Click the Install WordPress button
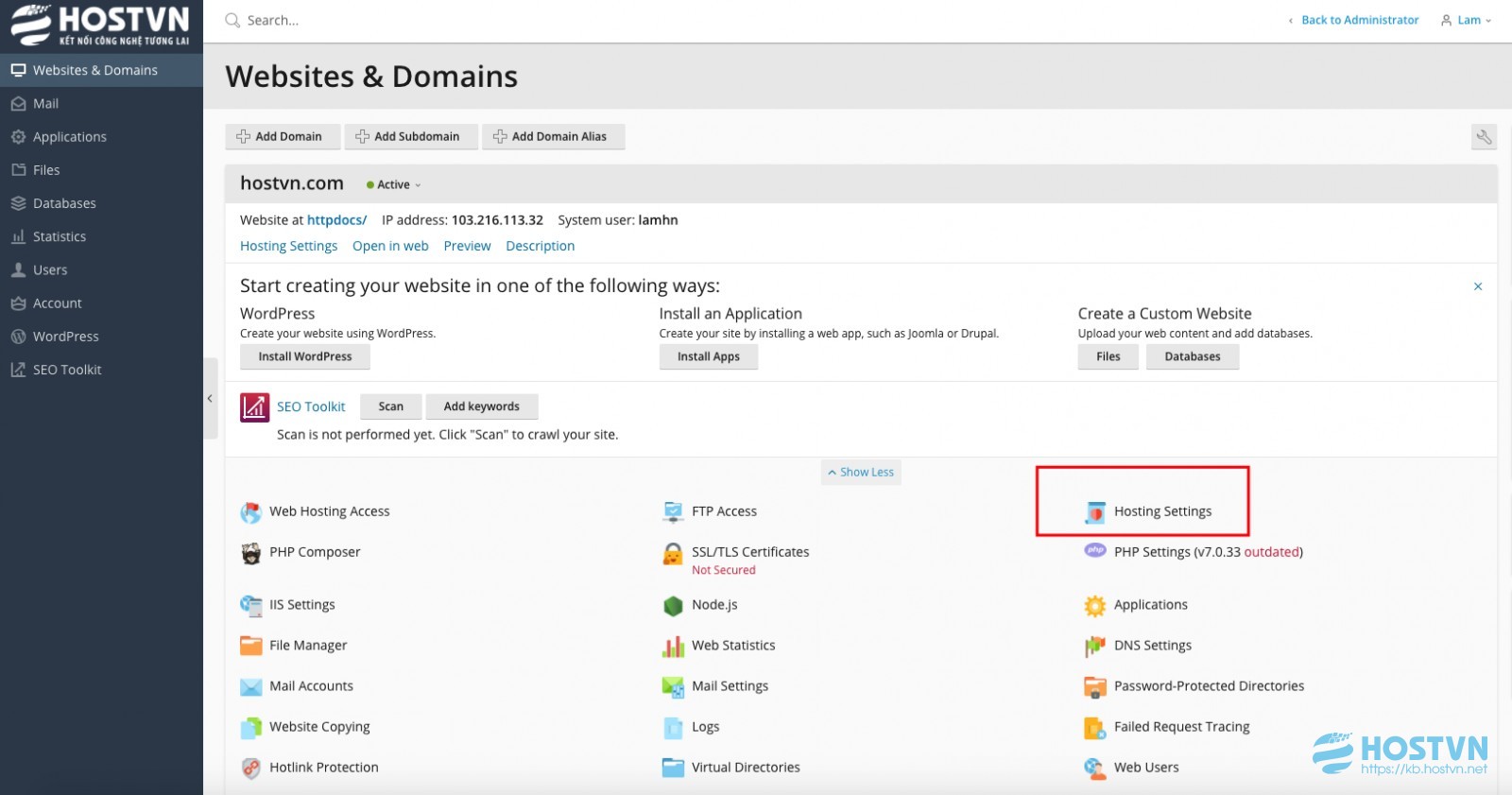 click(x=305, y=356)
